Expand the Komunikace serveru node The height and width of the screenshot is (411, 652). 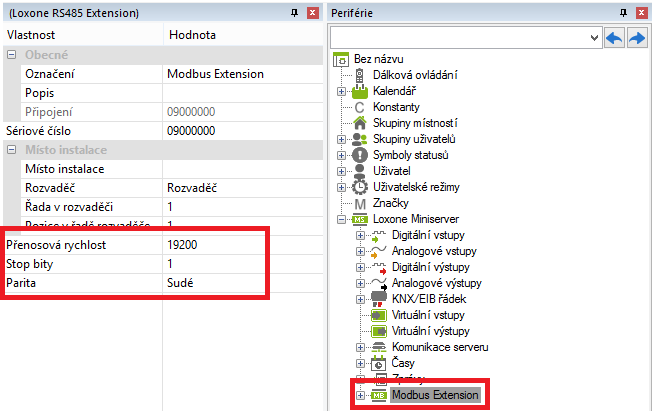pyautogui.click(x=361, y=347)
